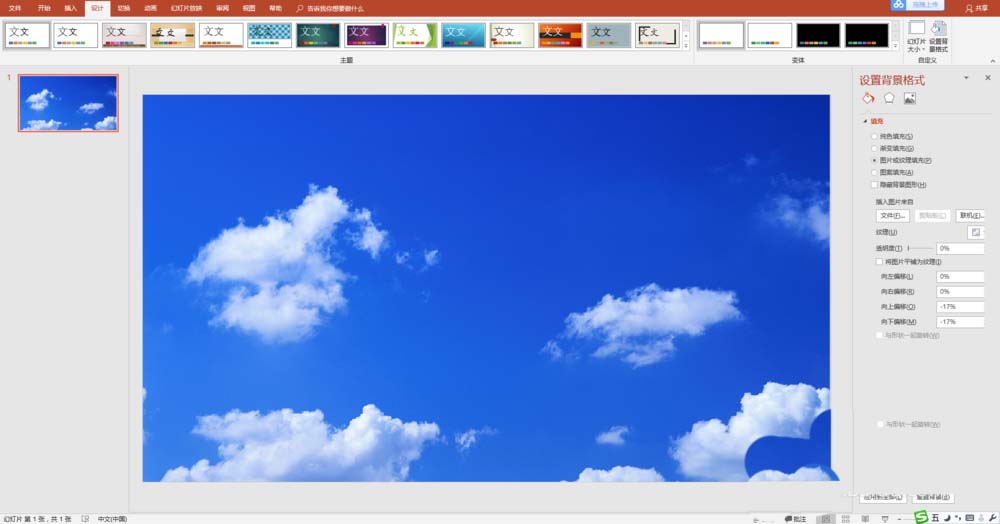Screen dimensions: 1000x524
Task: Open the Home ribbon tab
Action: point(43,8)
